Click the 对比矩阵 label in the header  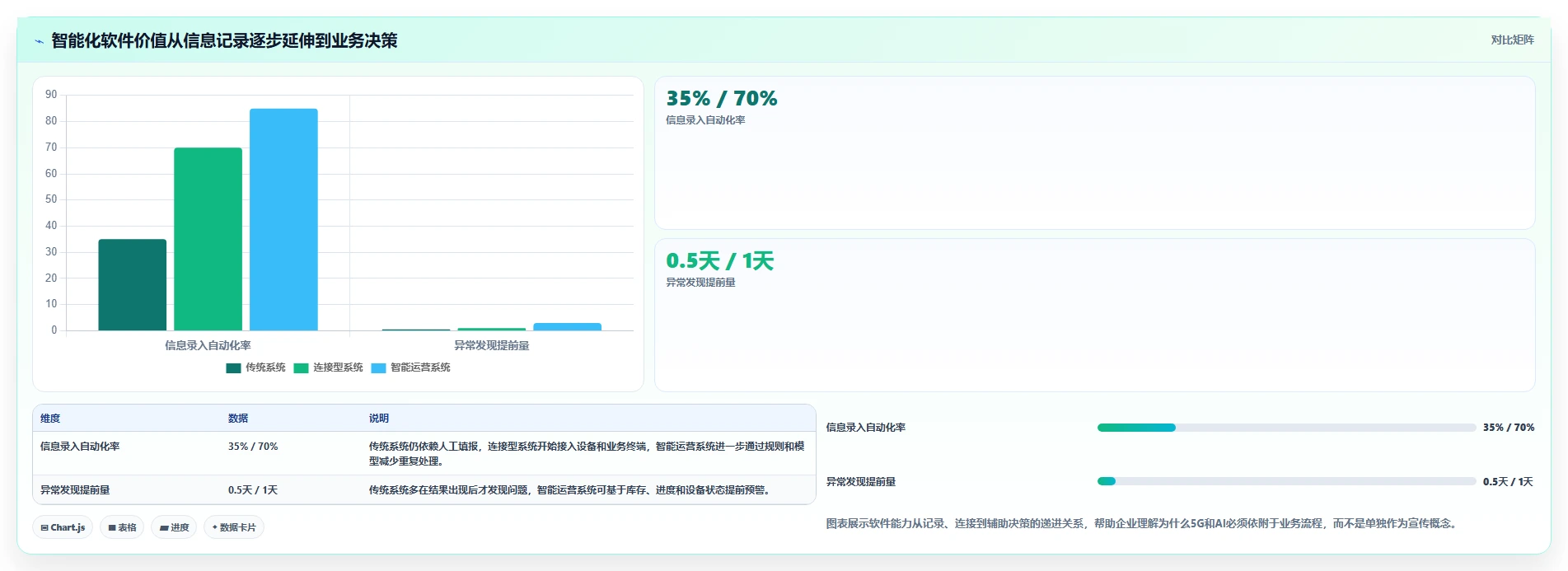click(x=1512, y=40)
